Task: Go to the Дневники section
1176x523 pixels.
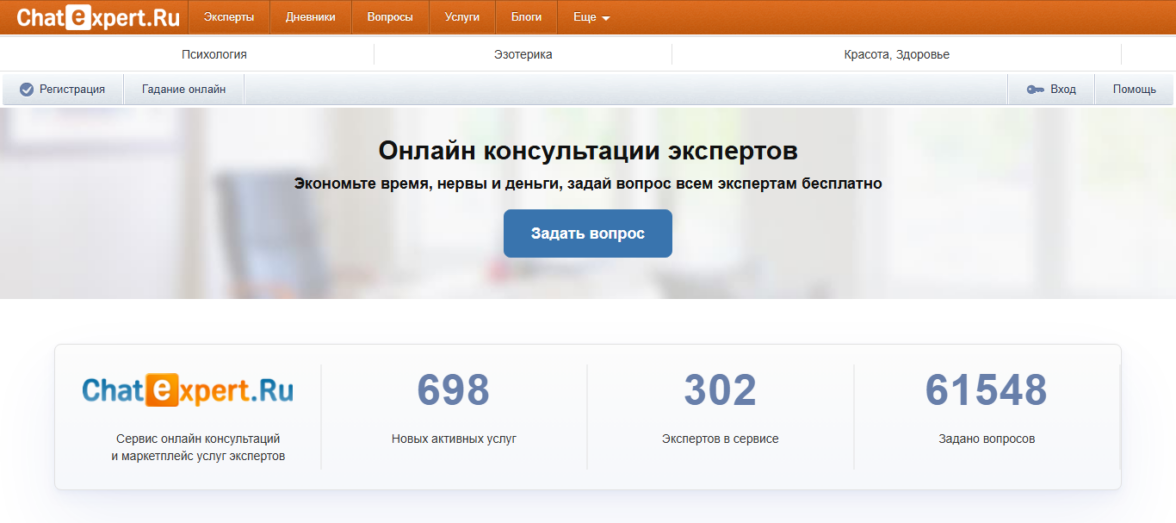Action: coord(310,17)
